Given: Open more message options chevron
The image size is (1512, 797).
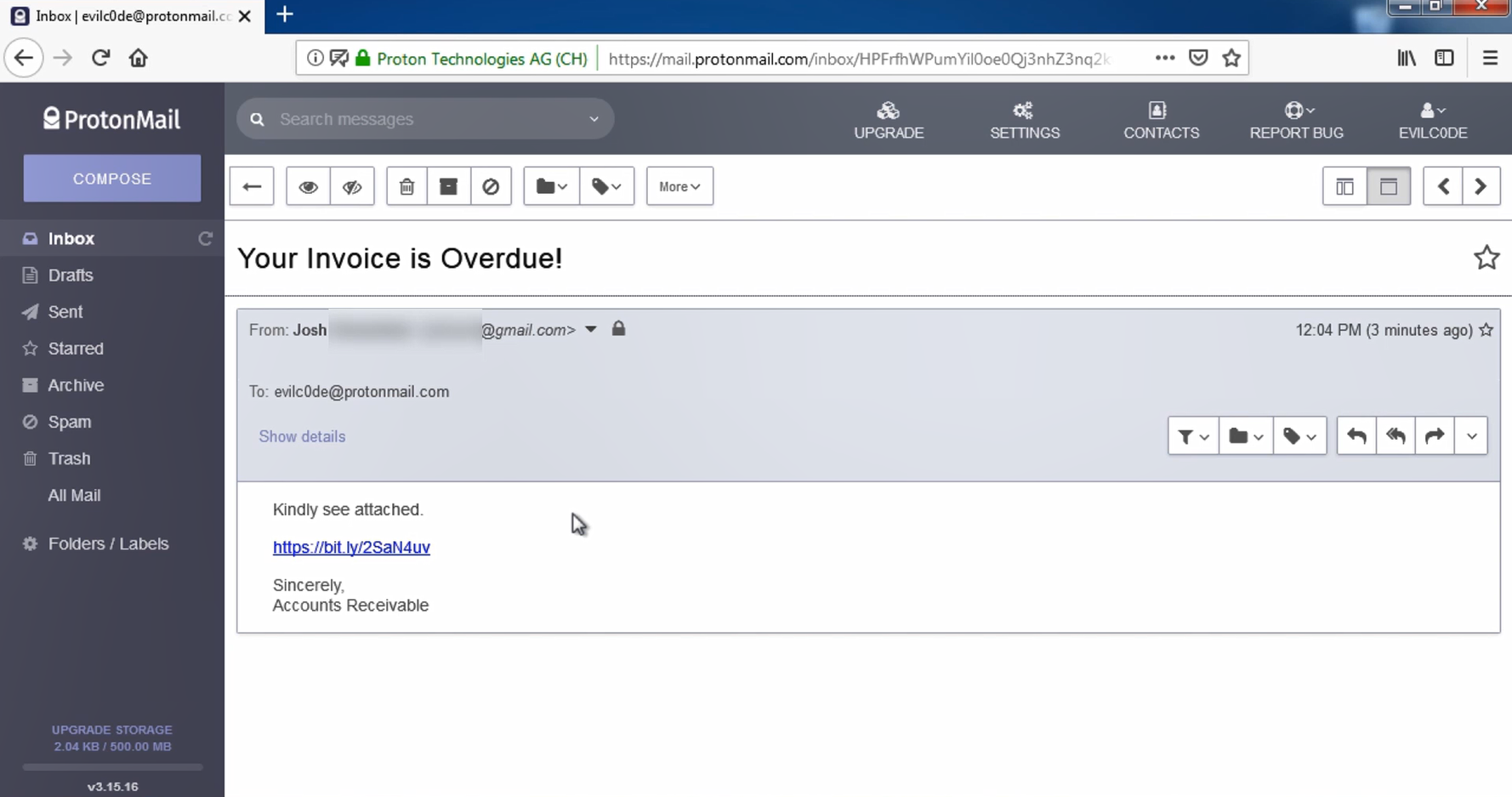Looking at the screenshot, I should tap(1471, 436).
